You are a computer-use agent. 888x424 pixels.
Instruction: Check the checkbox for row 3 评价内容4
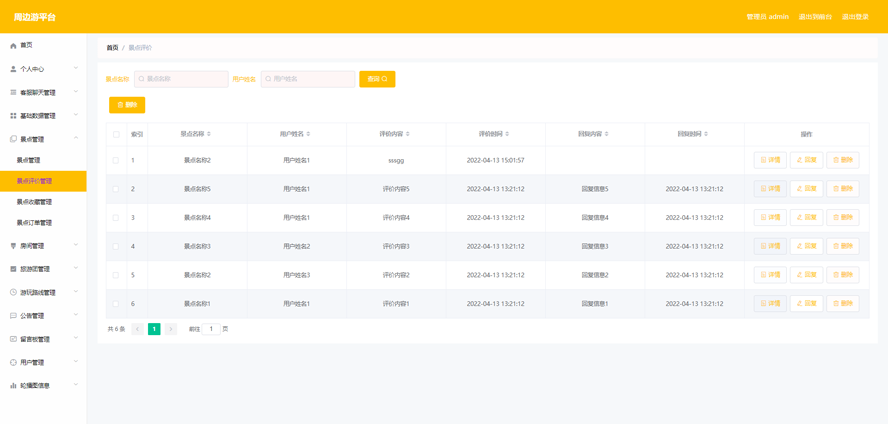click(x=116, y=217)
